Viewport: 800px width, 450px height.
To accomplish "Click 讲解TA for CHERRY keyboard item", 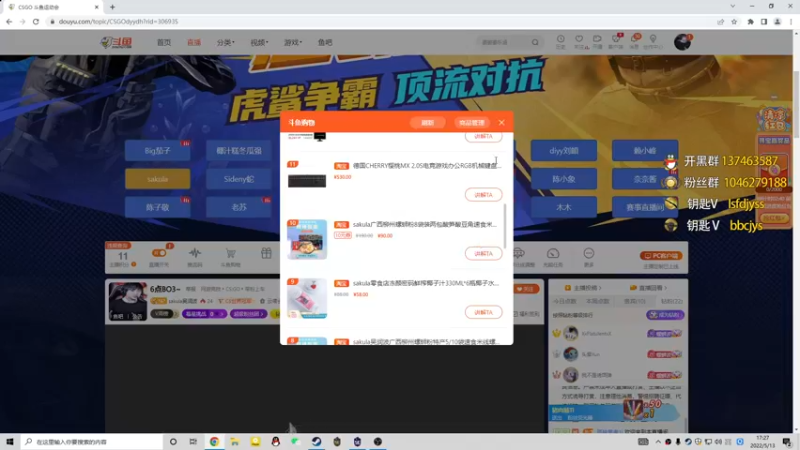I will [483, 195].
